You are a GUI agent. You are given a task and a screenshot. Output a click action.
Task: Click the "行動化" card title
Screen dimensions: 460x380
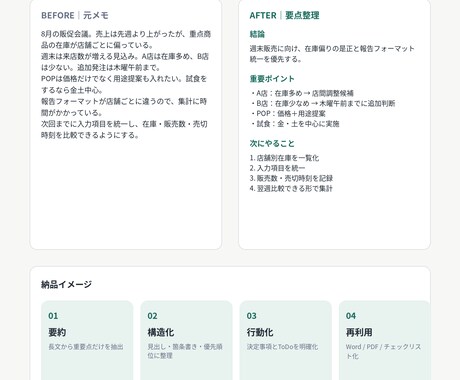tap(260, 332)
